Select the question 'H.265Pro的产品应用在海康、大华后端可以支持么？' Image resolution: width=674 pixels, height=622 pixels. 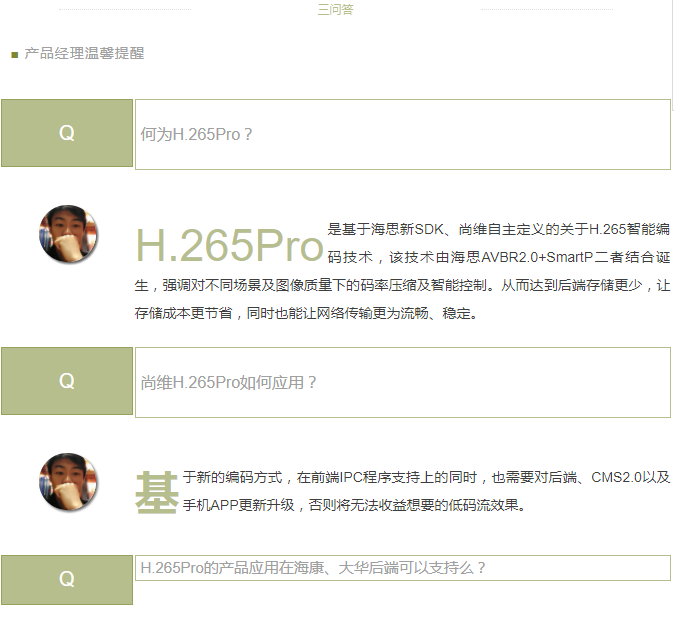pos(403,568)
